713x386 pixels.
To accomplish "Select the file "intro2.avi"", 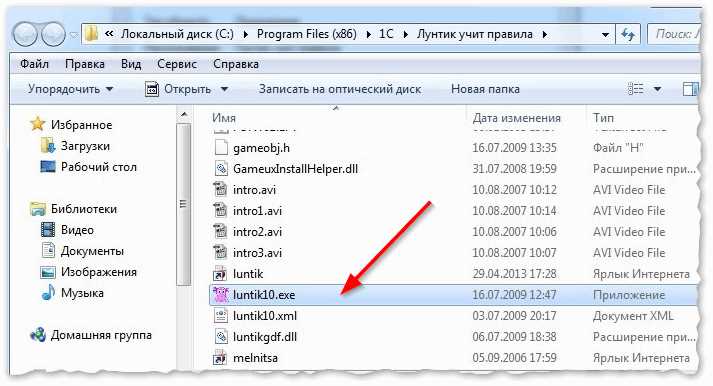I will point(257,231).
